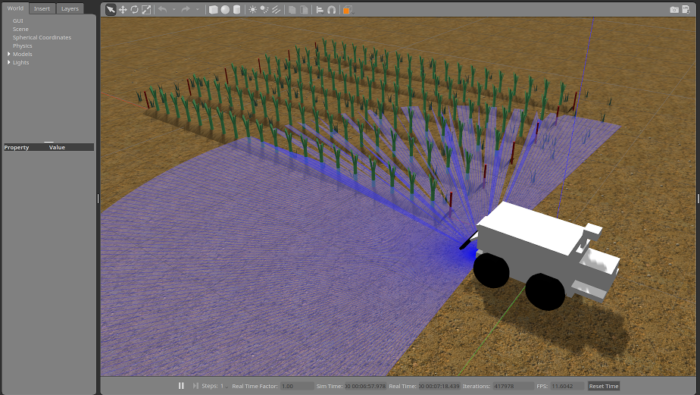Add a directional light
The height and width of the screenshot is (395, 700).
[x=276, y=9]
